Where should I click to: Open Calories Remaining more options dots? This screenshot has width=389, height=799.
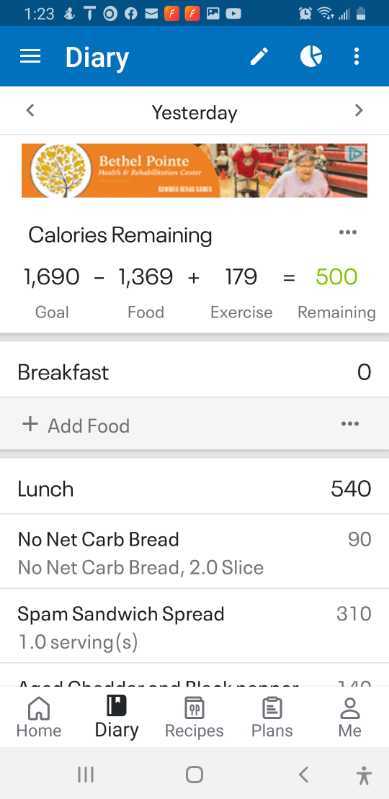point(348,232)
